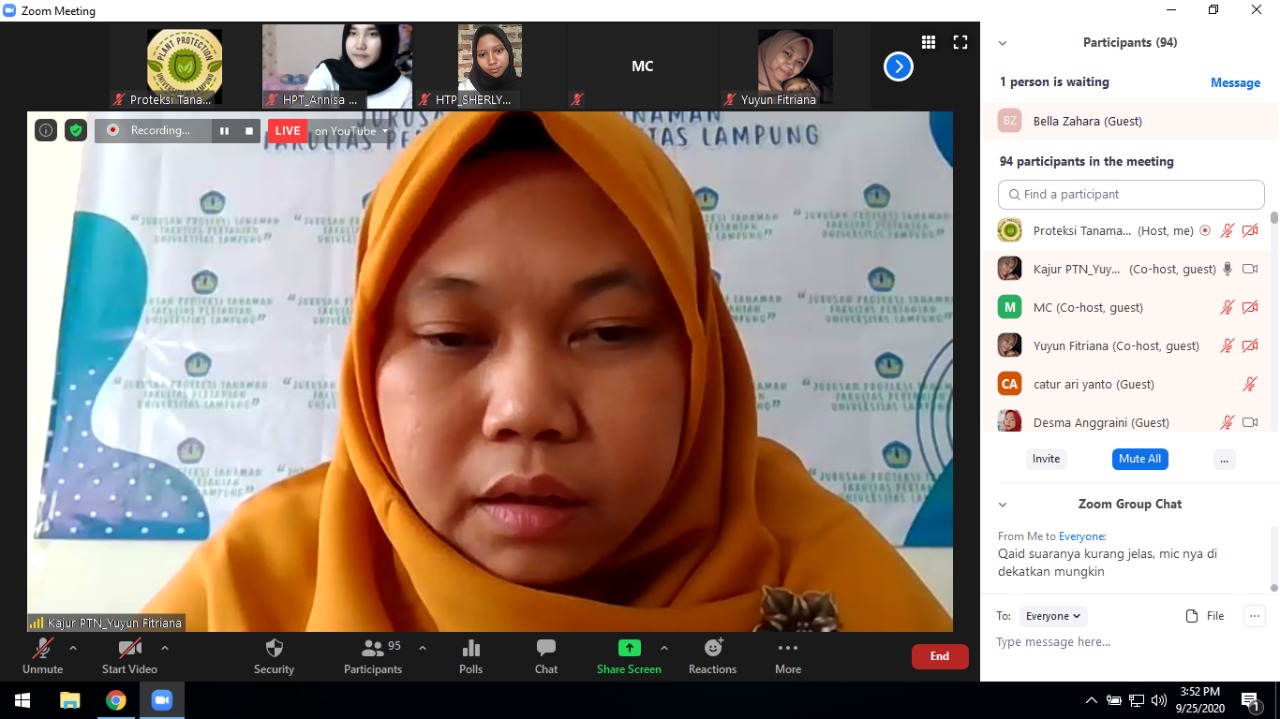Switch to gallery view grid icon
This screenshot has width=1280, height=719.
(928, 42)
